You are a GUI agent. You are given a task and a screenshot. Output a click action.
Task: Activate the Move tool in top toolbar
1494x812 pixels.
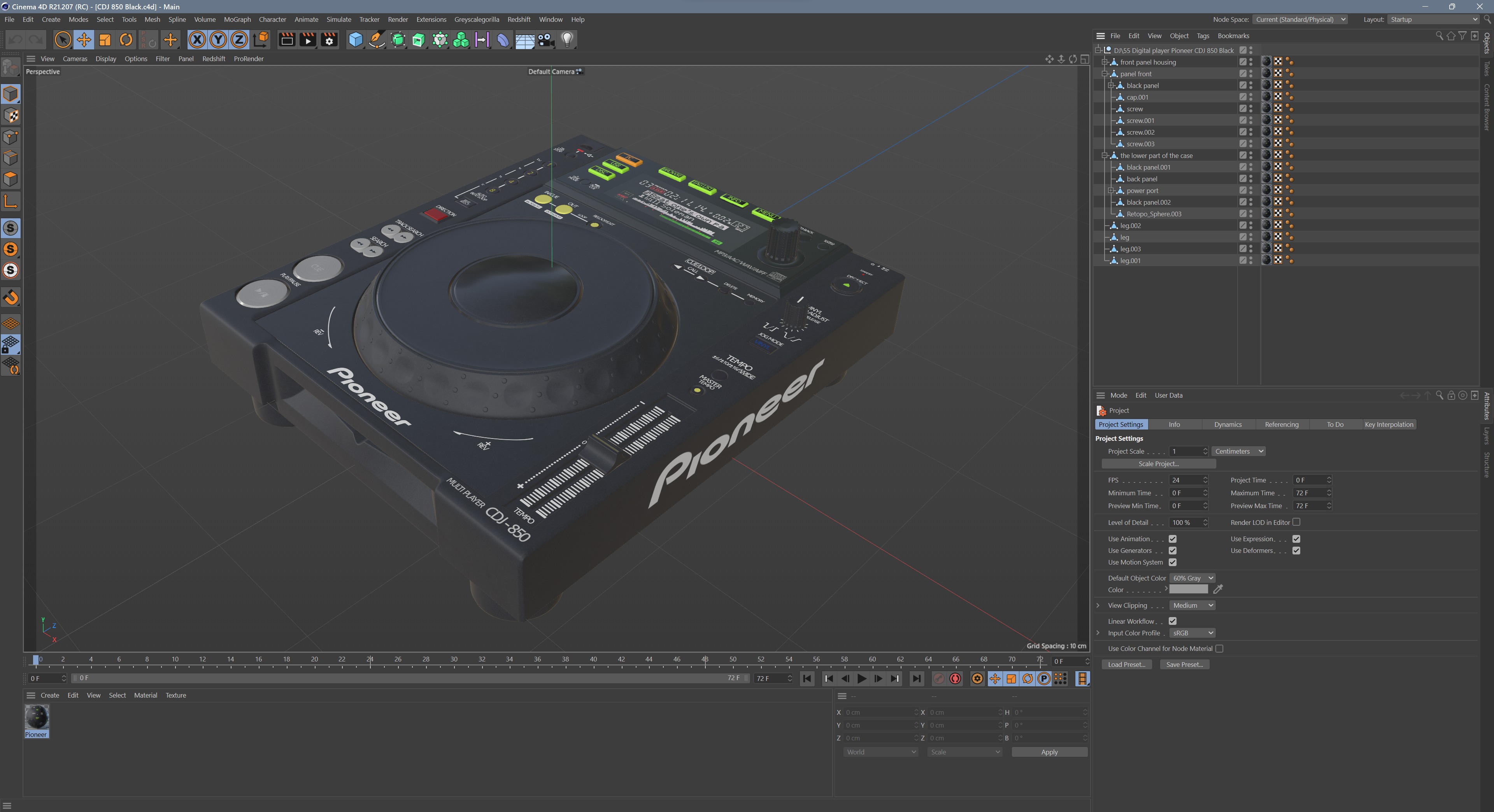84,40
